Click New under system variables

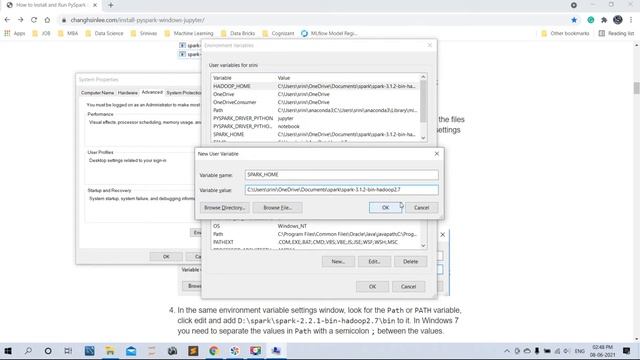coord(338,262)
